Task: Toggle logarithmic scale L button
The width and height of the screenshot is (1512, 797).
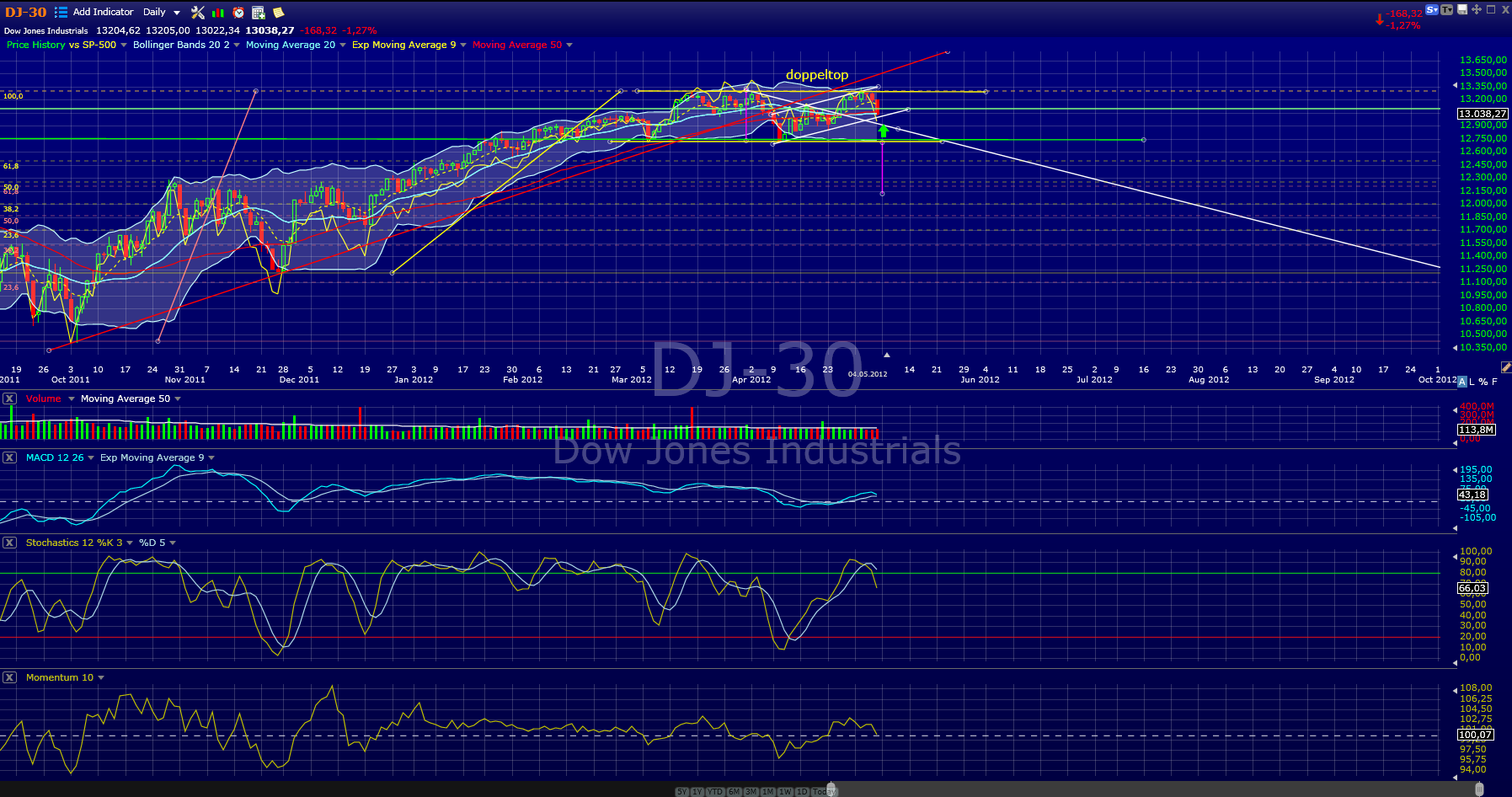Action: (x=1472, y=382)
